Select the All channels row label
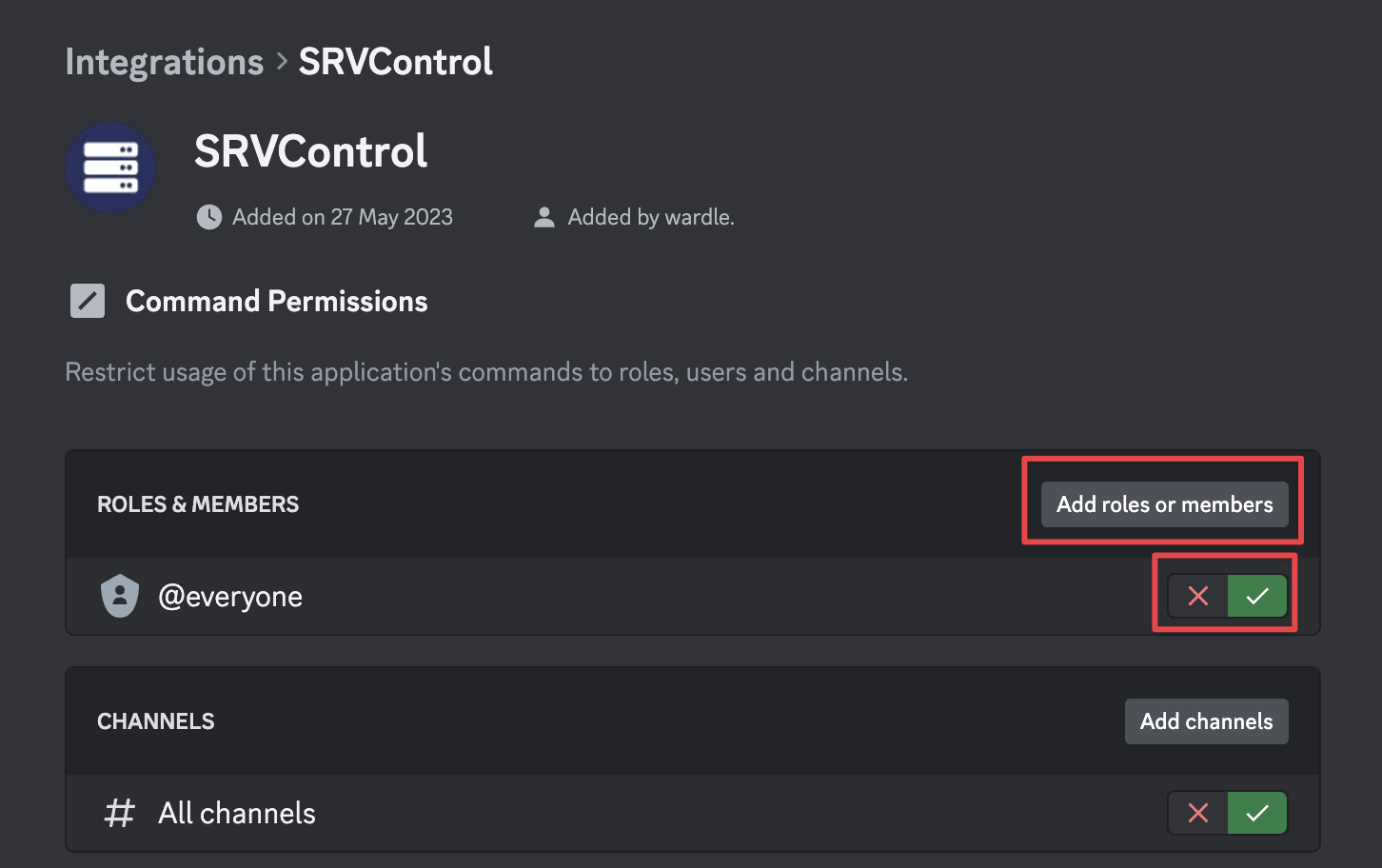Screen dimensions: 1382x868 [237, 814]
